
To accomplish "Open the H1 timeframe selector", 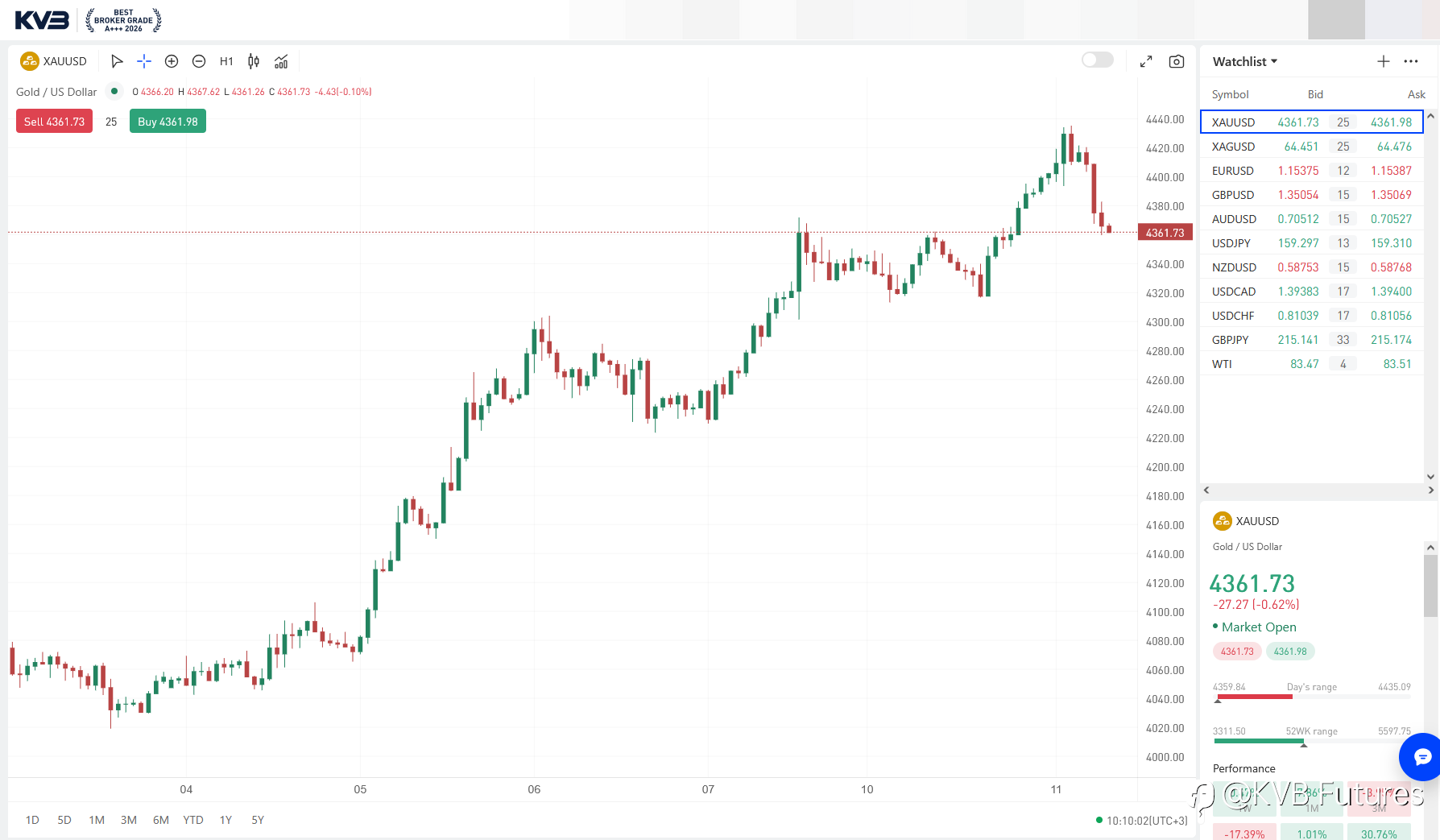I will pos(226,61).
